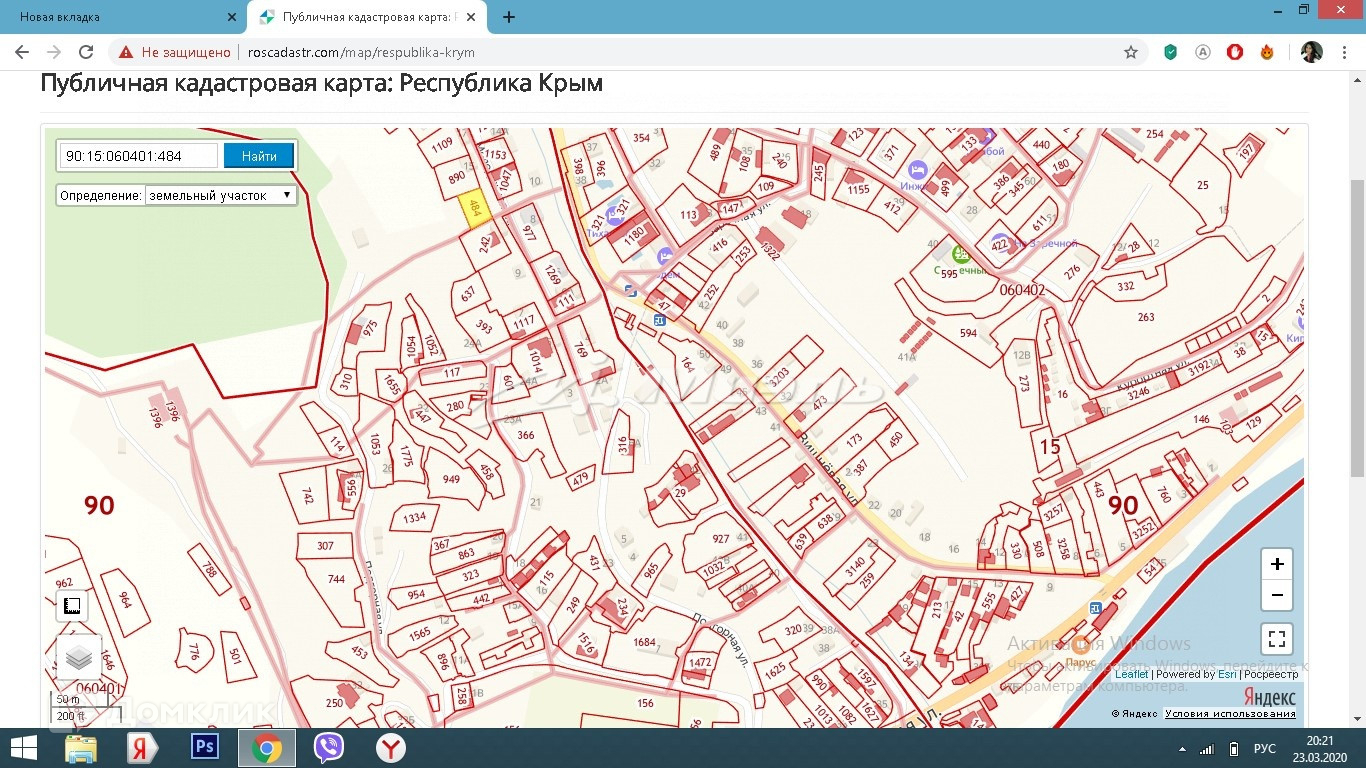
Task: Open Photoshop from the taskbar
Action: [x=204, y=748]
